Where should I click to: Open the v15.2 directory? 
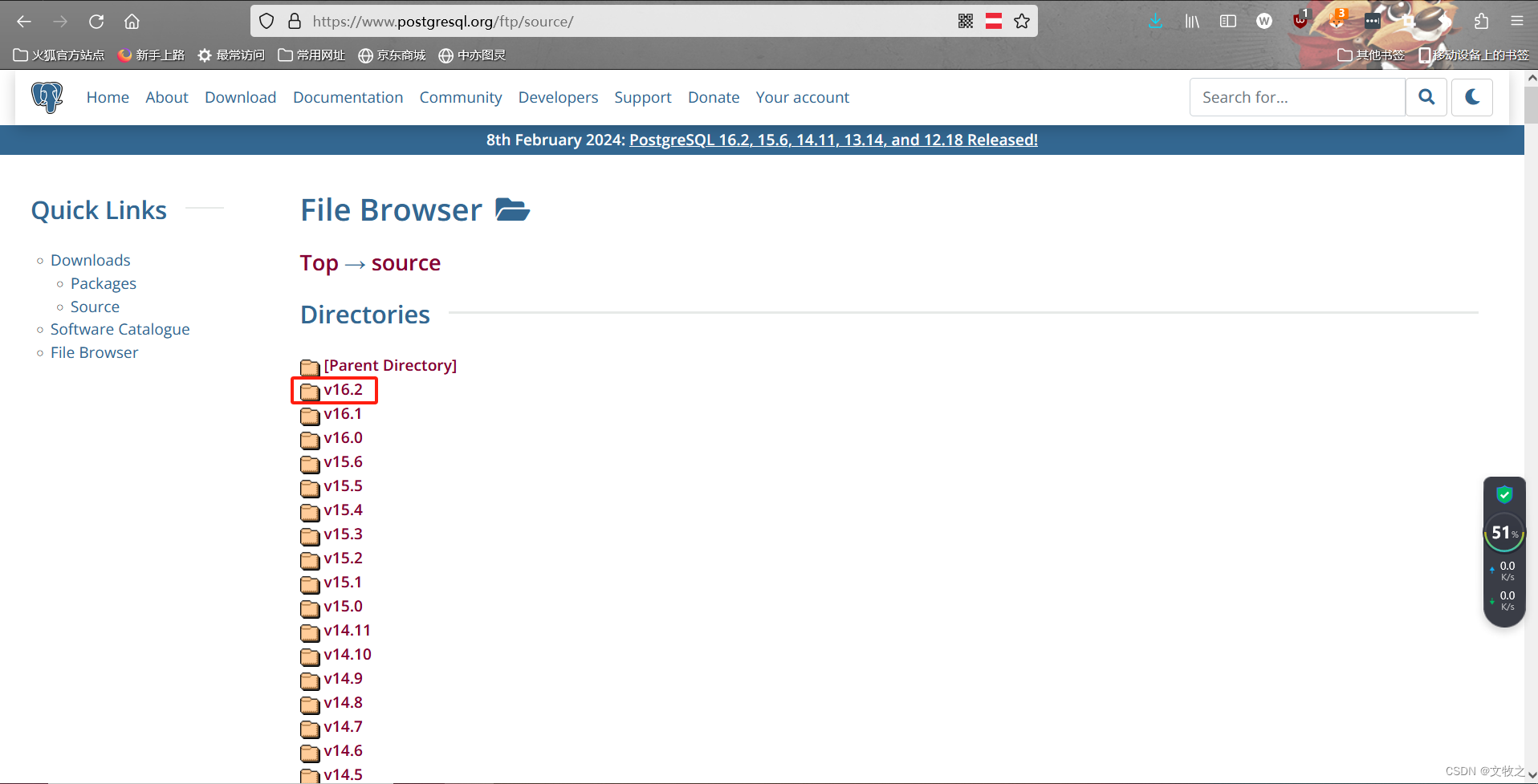(x=343, y=558)
